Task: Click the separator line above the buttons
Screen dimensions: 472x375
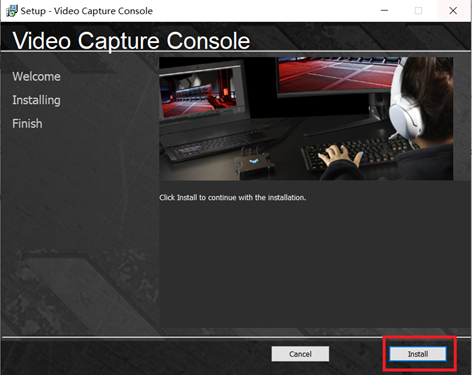Action: point(236,337)
